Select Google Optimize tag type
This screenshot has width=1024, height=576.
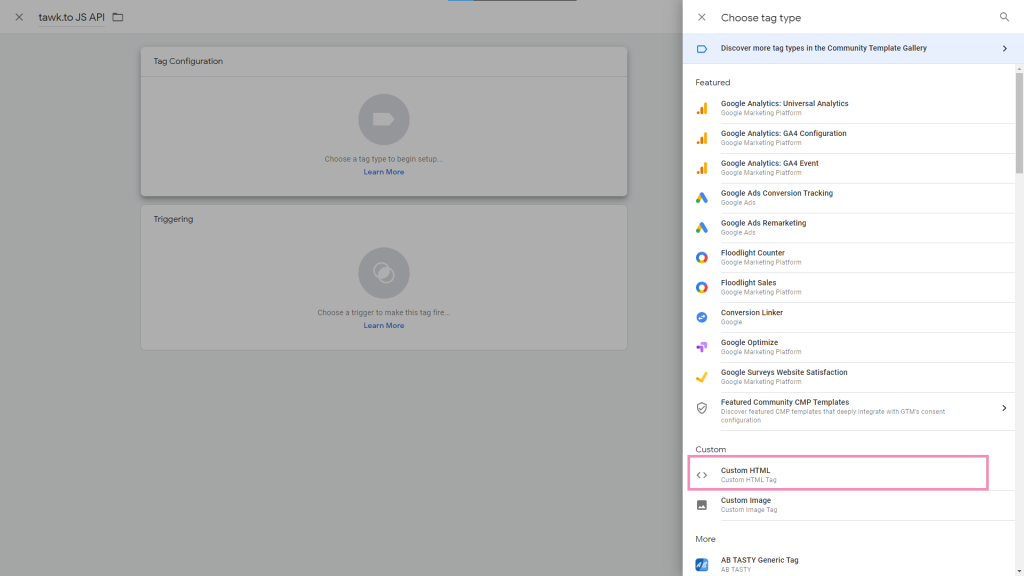[x=853, y=347]
